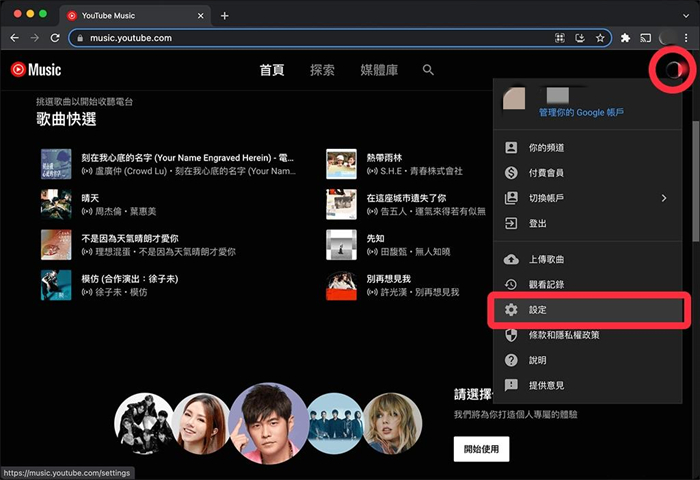
Task: Open 上傳歌曲 menu entry
Action: coord(549,260)
